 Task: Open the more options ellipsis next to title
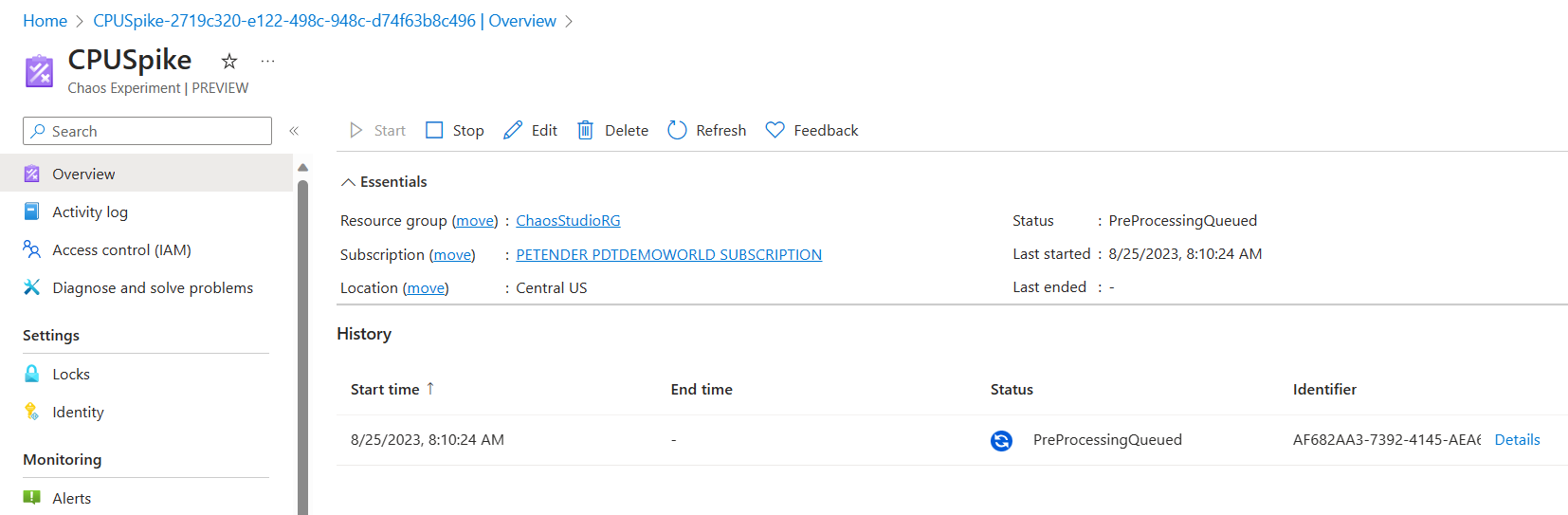[x=268, y=62]
